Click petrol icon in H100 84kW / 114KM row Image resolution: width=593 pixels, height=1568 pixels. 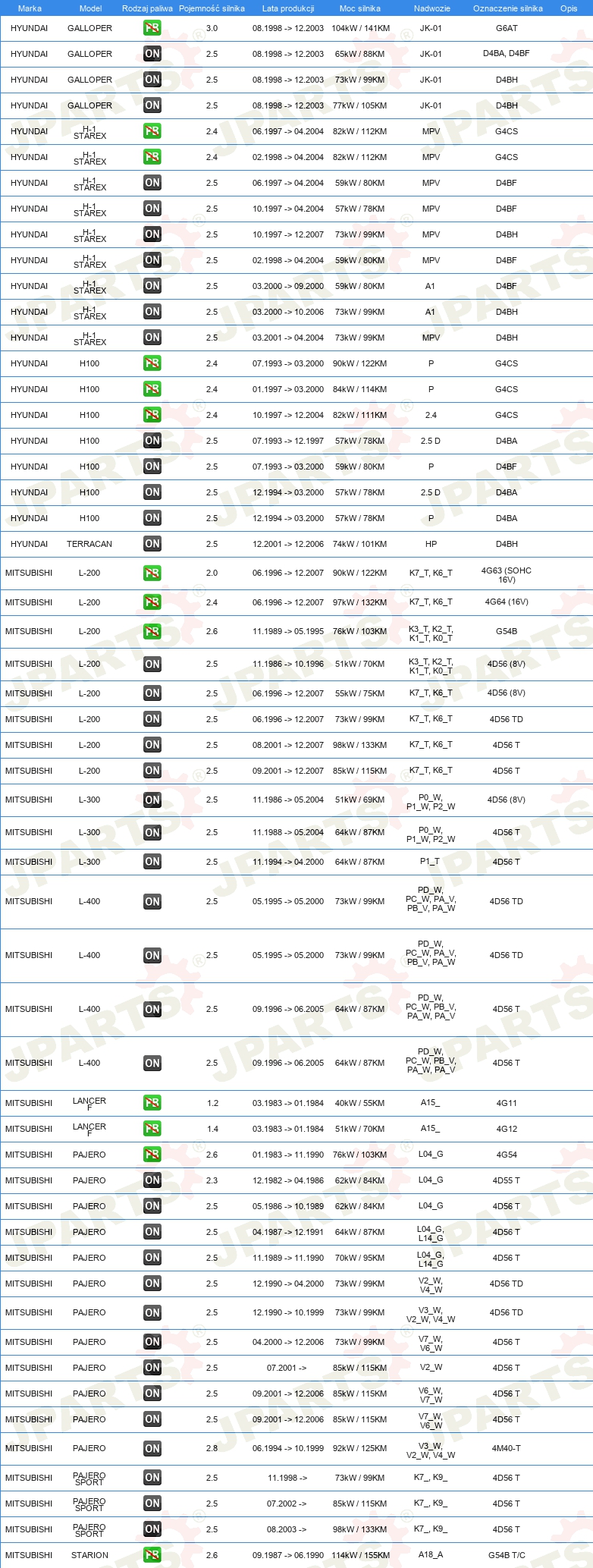point(152,389)
